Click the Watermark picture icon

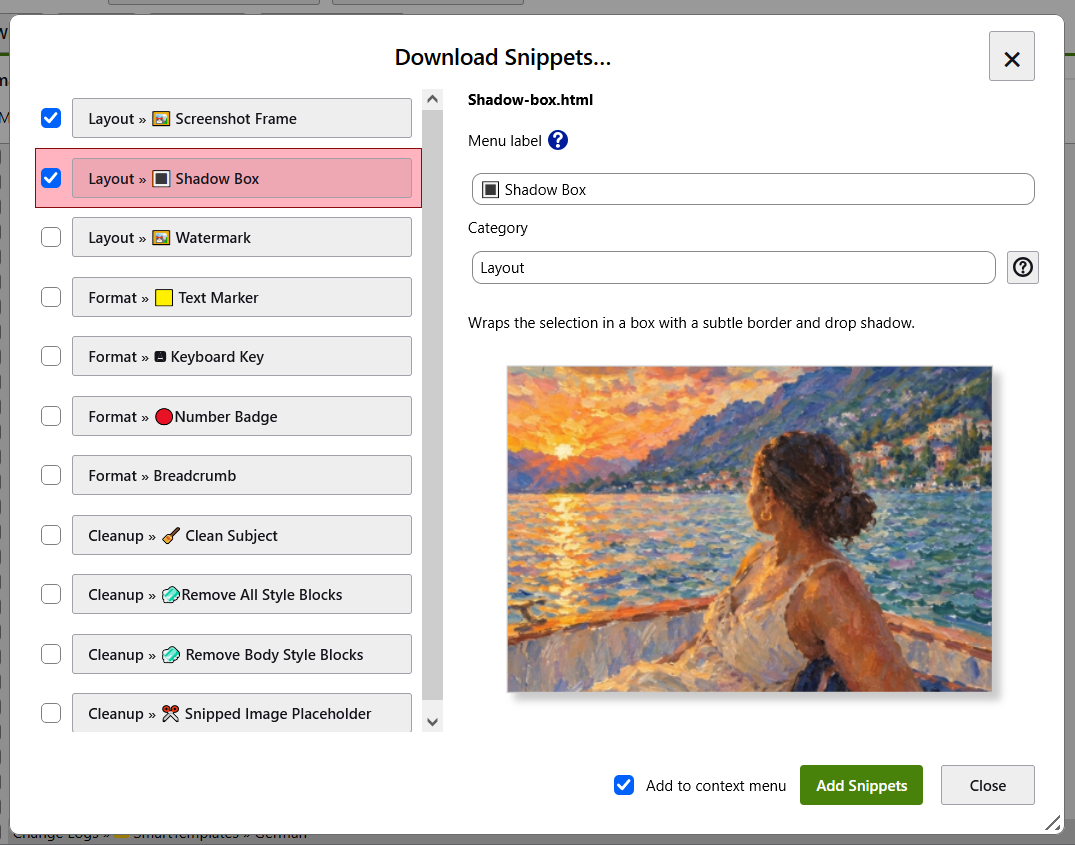[161, 238]
